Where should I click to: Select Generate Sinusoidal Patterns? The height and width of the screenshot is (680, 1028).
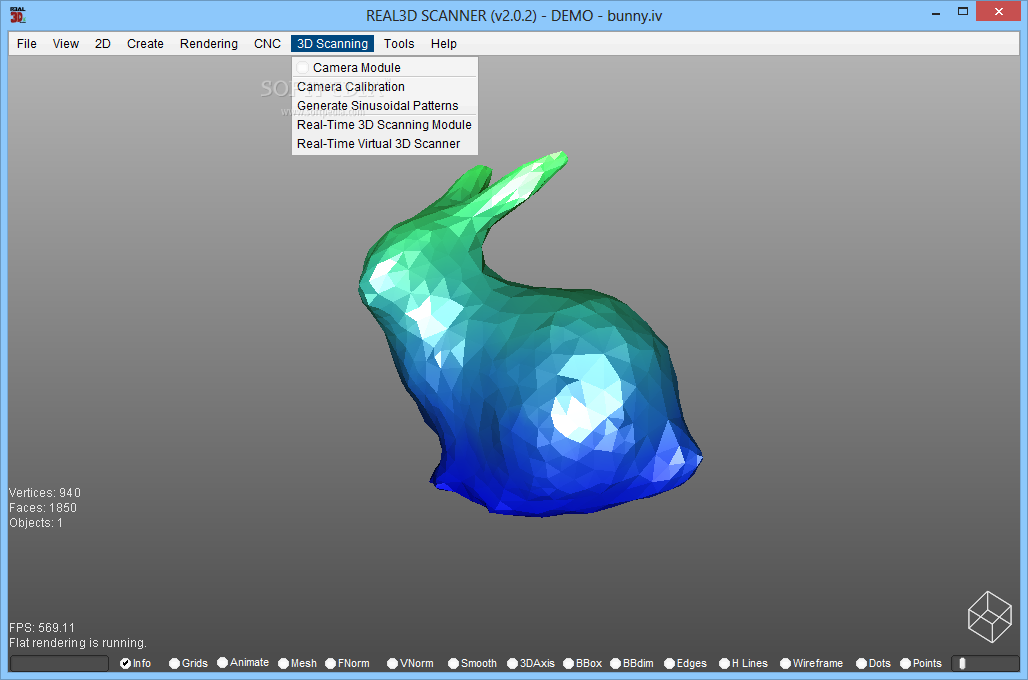(385, 106)
